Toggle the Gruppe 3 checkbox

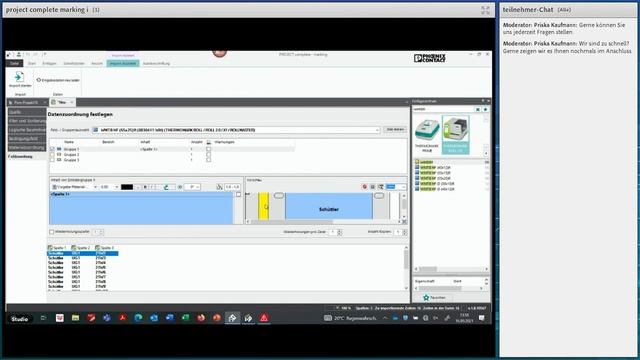point(52,160)
